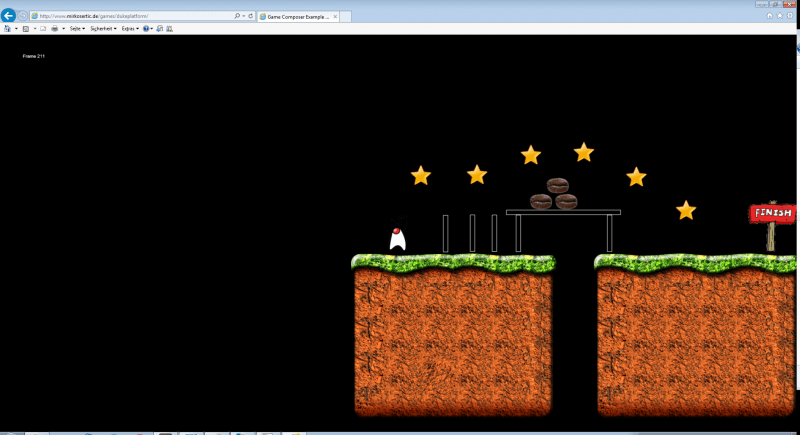Open the Extras menu
800x435 pixels.
pos(130,29)
